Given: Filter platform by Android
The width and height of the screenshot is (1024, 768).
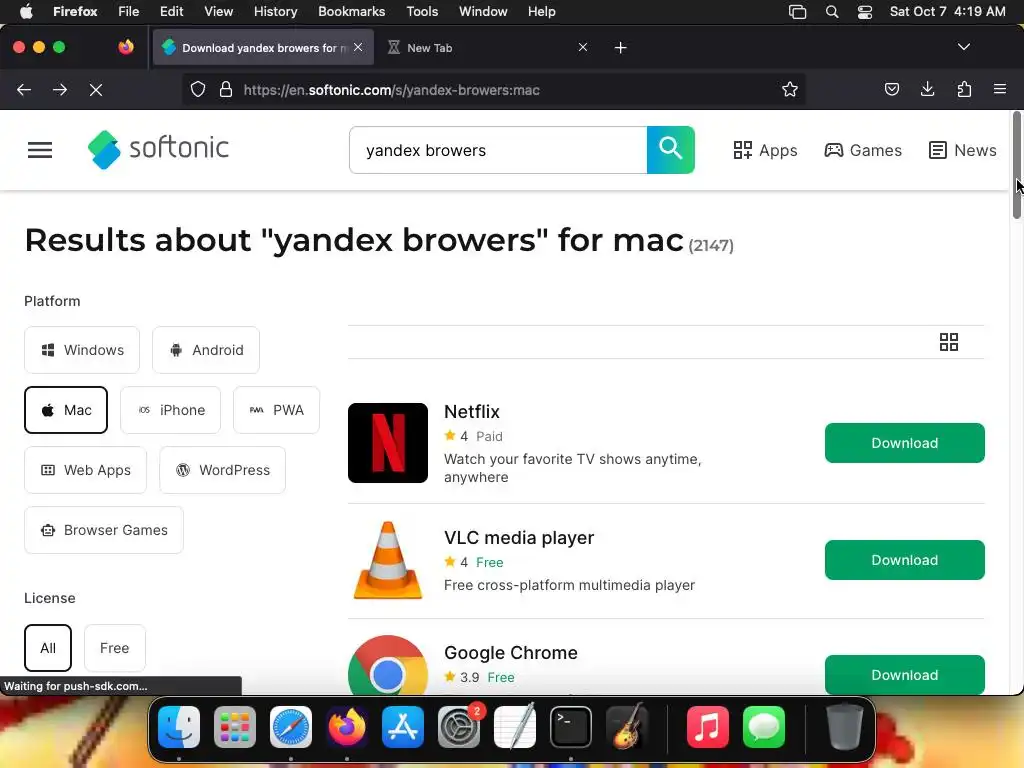Looking at the screenshot, I should tap(206, 350).
